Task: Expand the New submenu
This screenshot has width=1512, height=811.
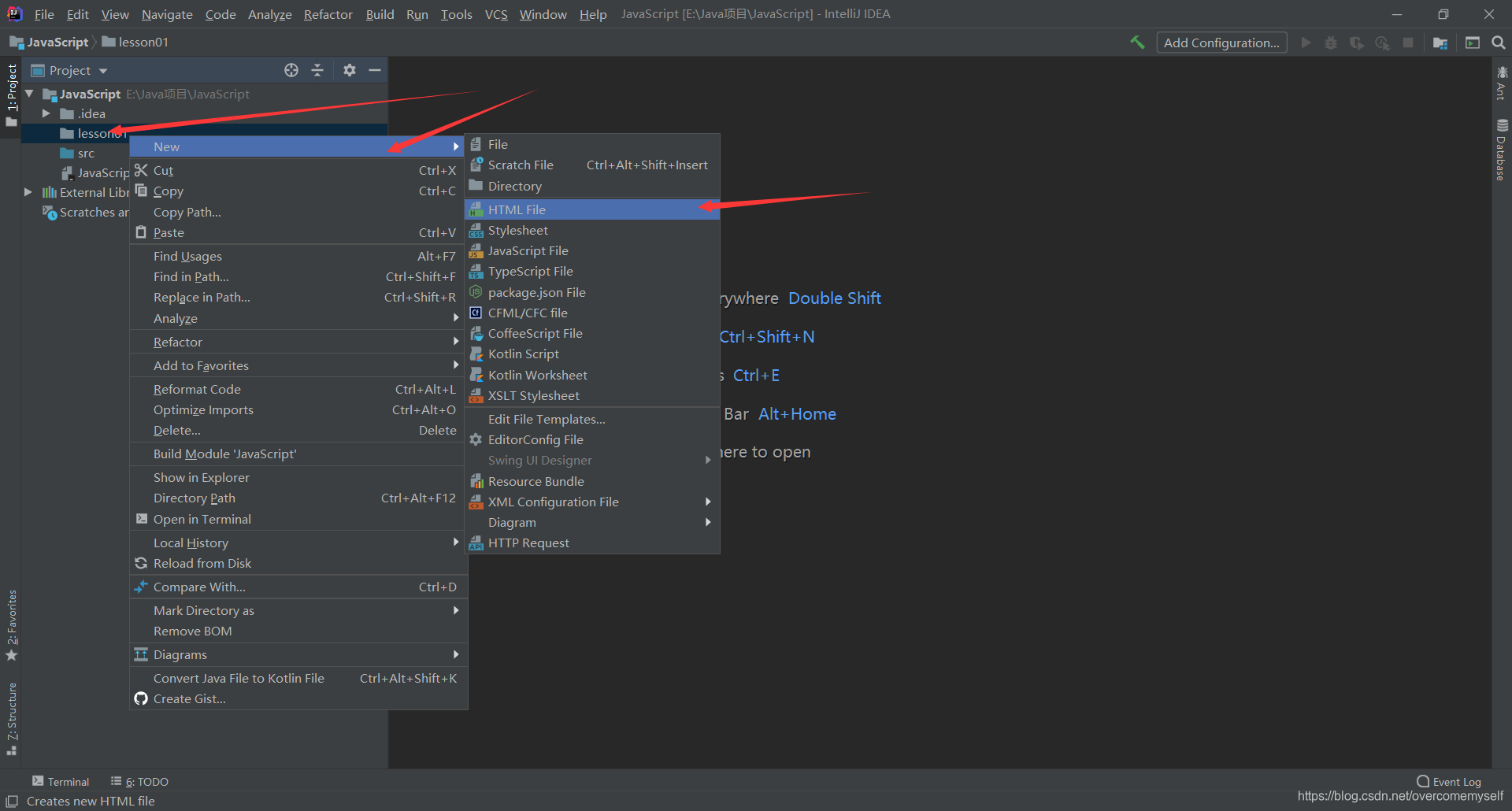Action: click(x=298, y=146)
